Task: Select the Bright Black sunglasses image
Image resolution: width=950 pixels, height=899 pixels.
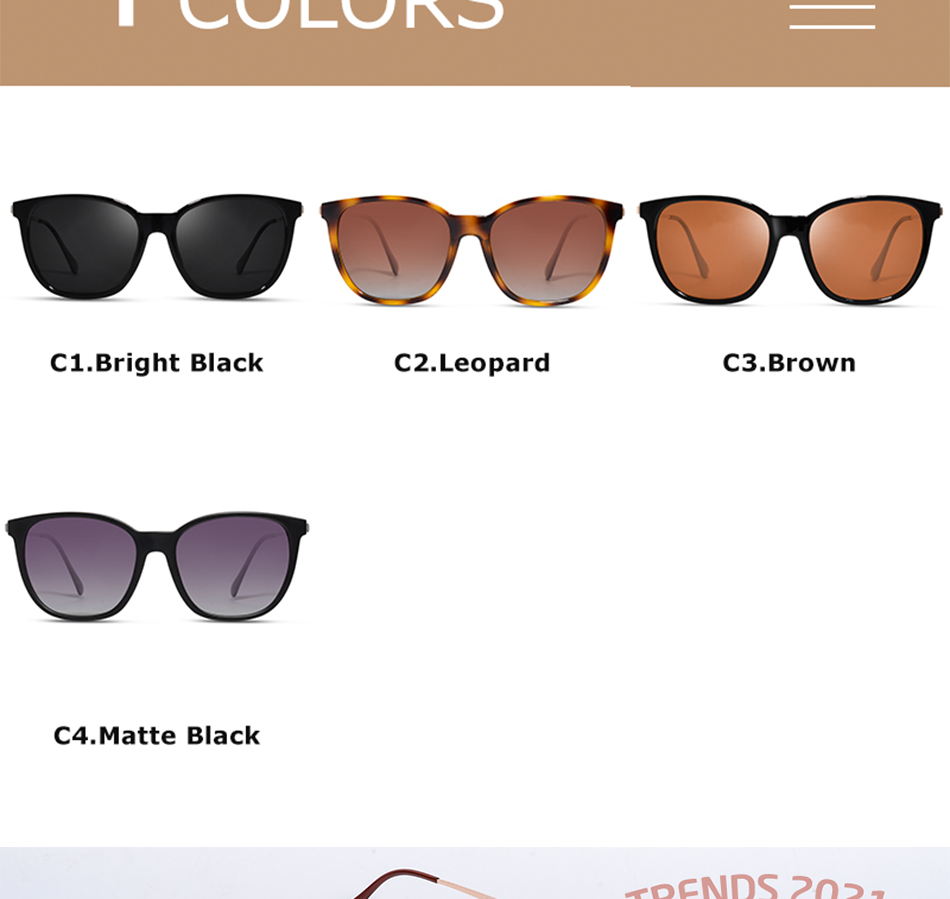Action: tap(157, 247)
